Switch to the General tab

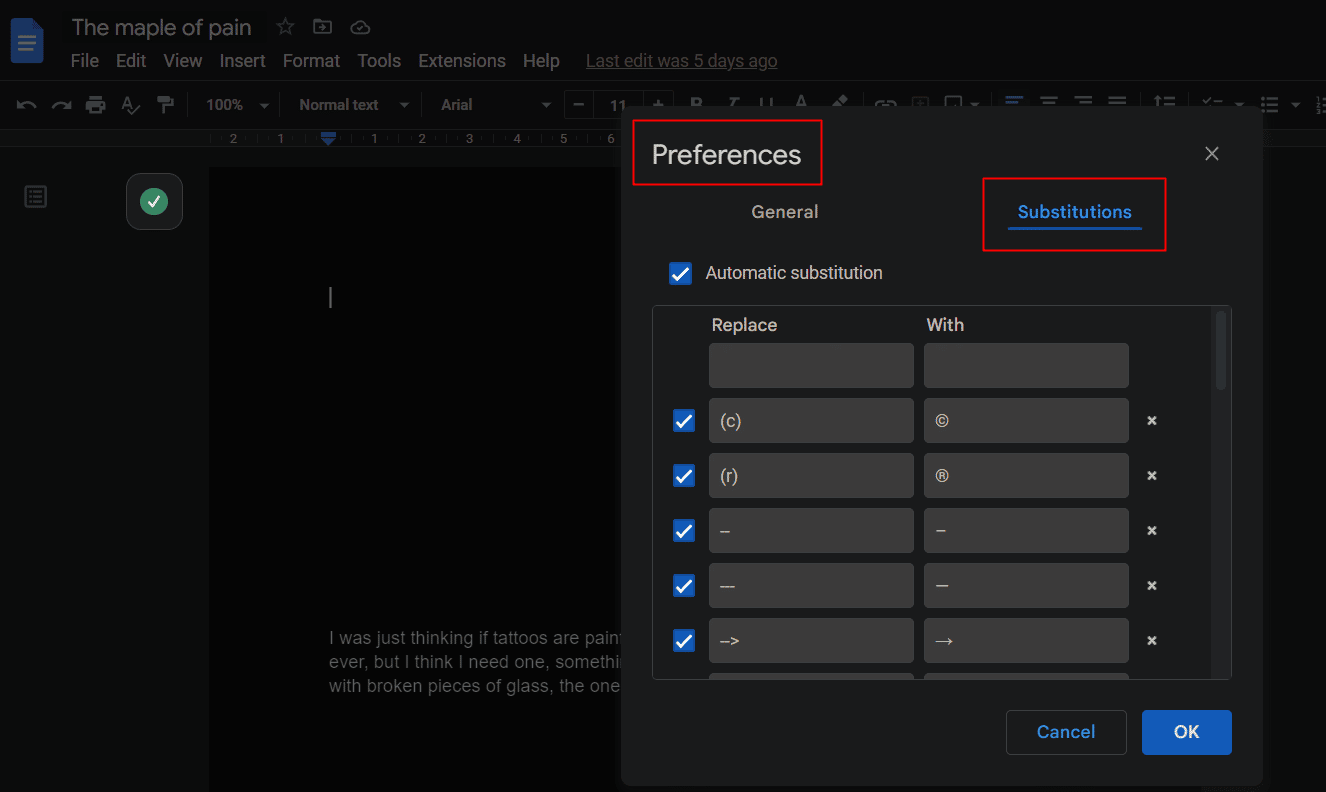785,212
